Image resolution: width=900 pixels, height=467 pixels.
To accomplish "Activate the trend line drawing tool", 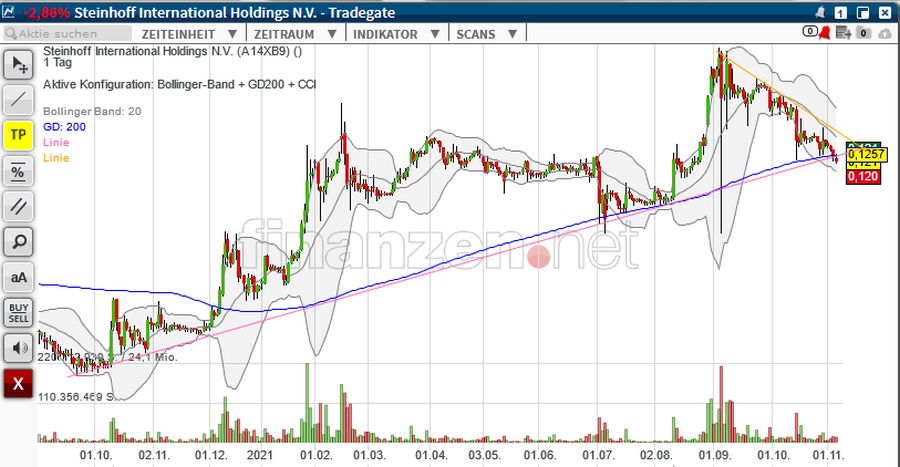I will point(18,99).
